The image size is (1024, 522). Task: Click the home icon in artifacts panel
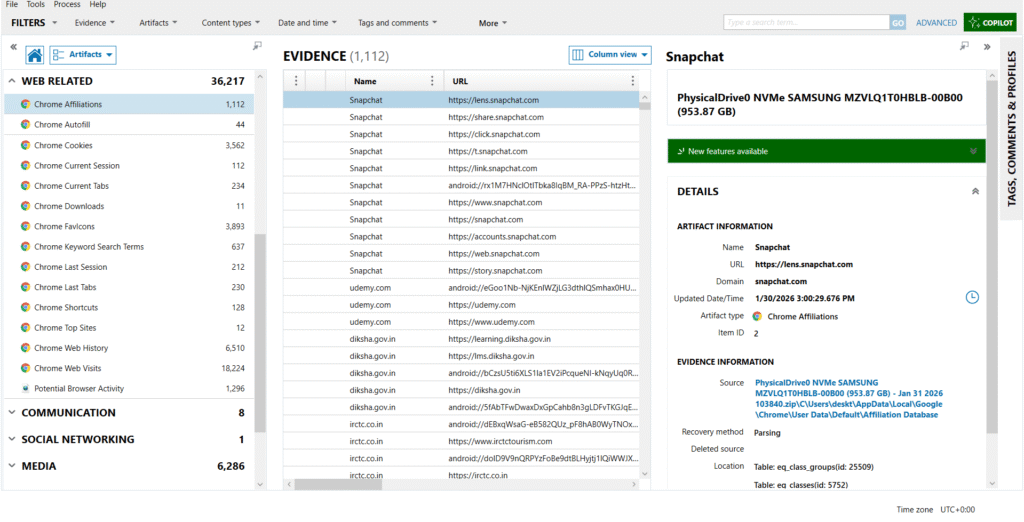coord(35,55)
